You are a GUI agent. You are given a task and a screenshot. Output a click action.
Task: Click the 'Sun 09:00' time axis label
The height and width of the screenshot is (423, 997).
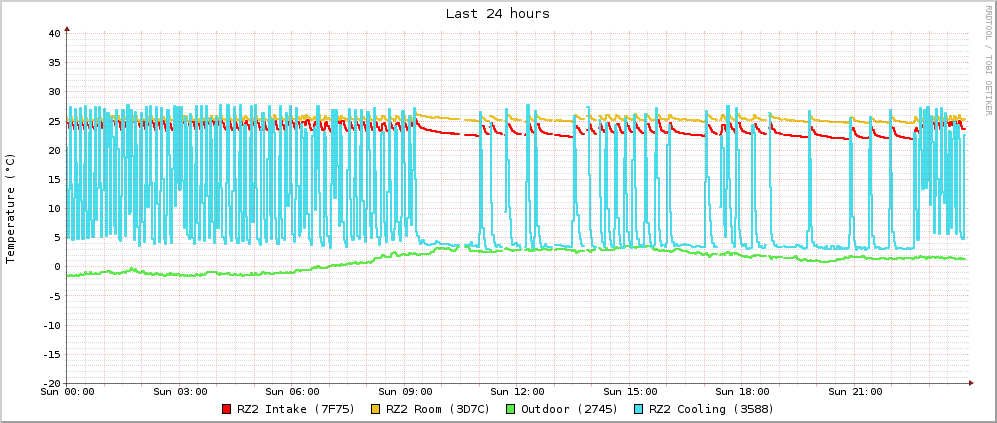pyautogui.click(x=405, y=391)
